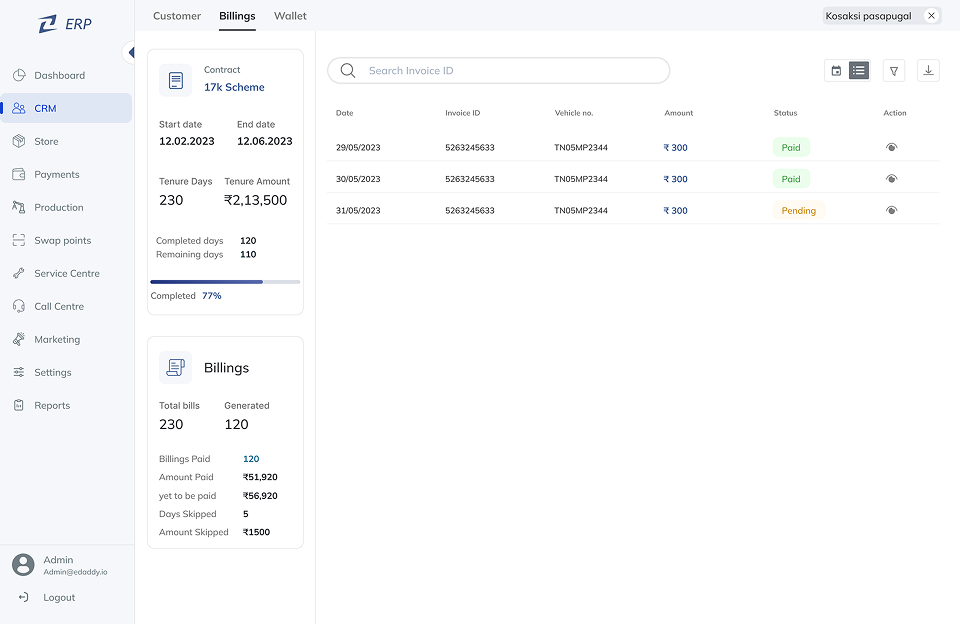Click the filter funnel icon
Image resolution: width=960 pixels, height=624 pixels.
coord(894,71)
